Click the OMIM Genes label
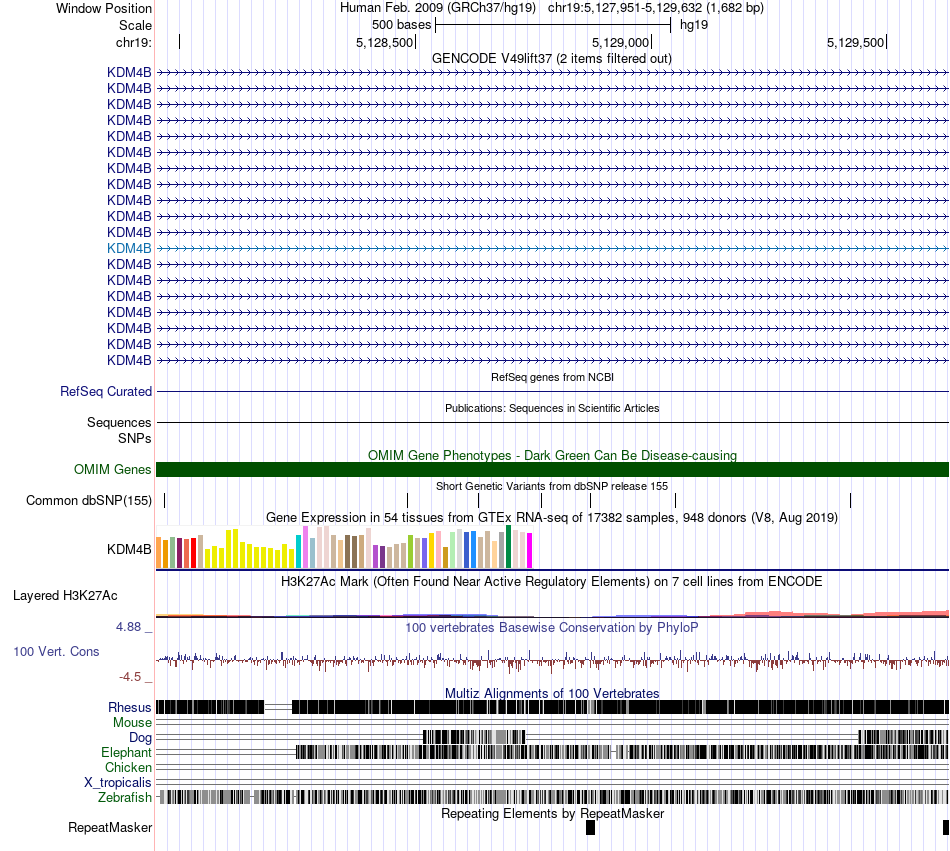The height and width of the screenshot is (851, 950). tap(113, 469)
